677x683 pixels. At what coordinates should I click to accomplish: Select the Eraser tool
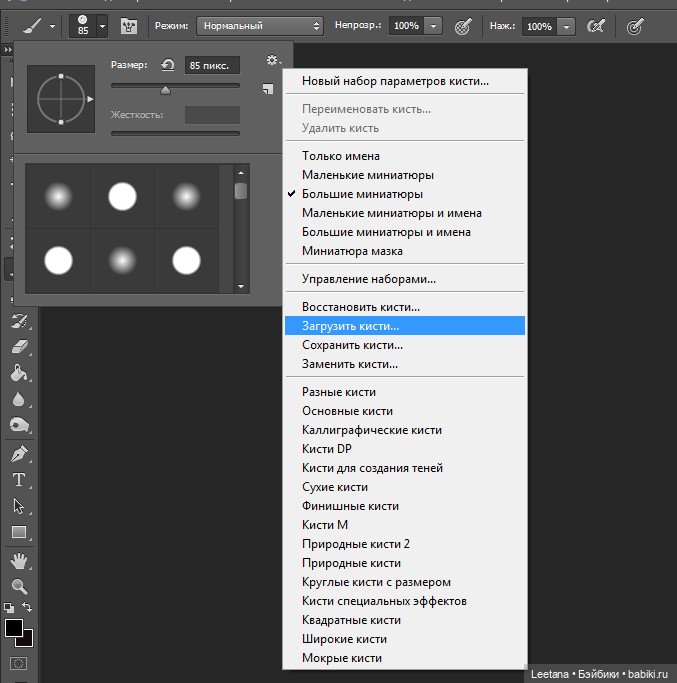tap(19, 347)
